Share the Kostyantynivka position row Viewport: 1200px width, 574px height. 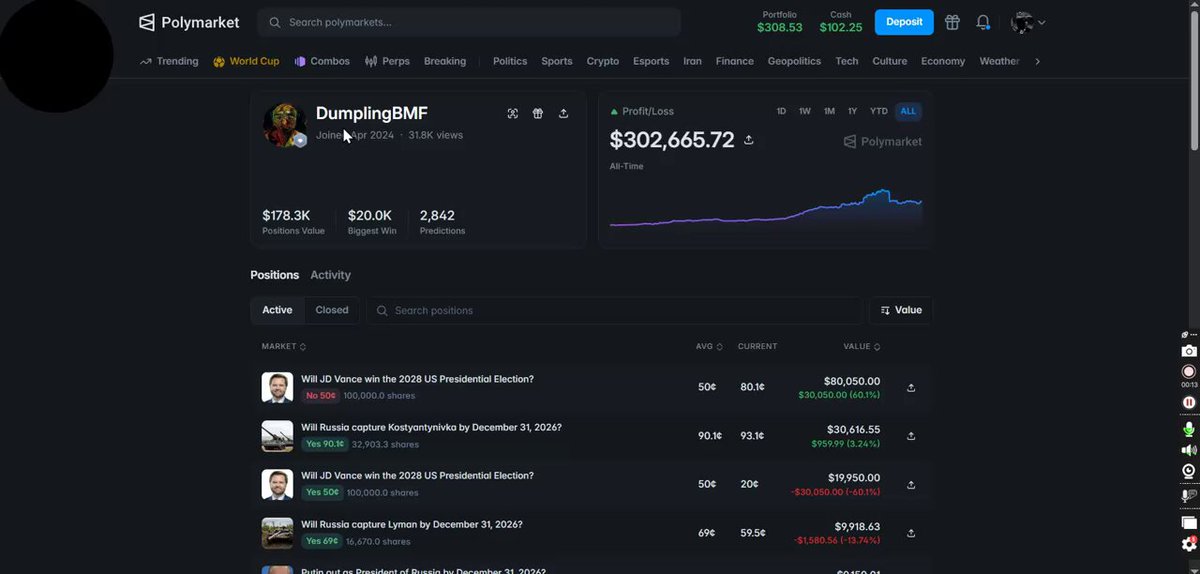pos(911,436)
